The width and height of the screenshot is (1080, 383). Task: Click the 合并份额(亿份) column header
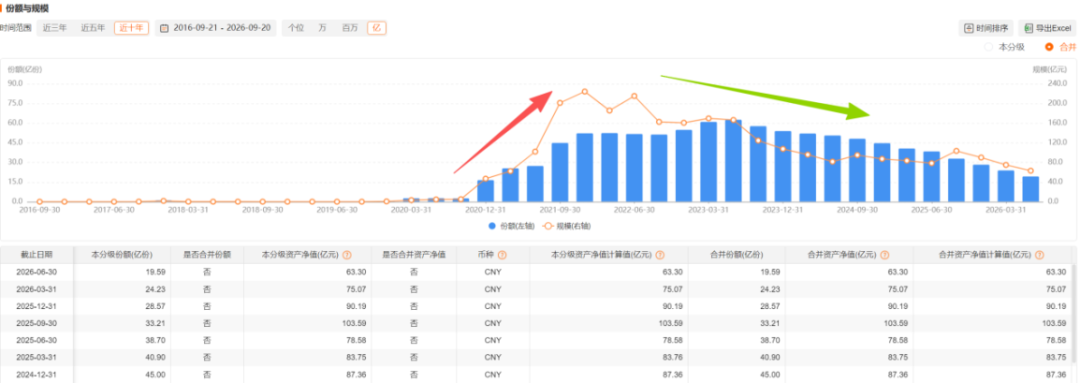tap(736, 255)
